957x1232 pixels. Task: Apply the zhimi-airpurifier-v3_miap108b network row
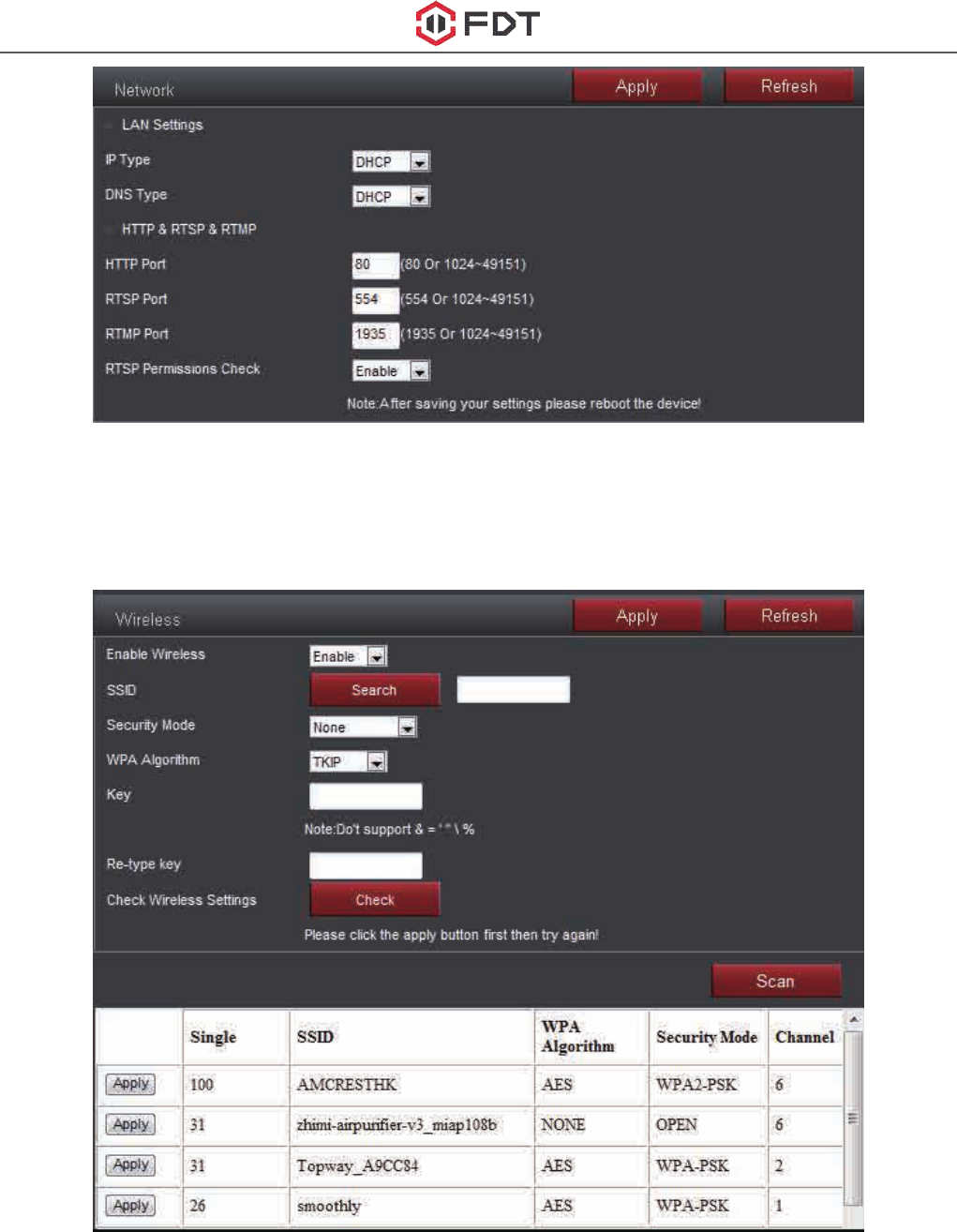(x=131, y=1124)
